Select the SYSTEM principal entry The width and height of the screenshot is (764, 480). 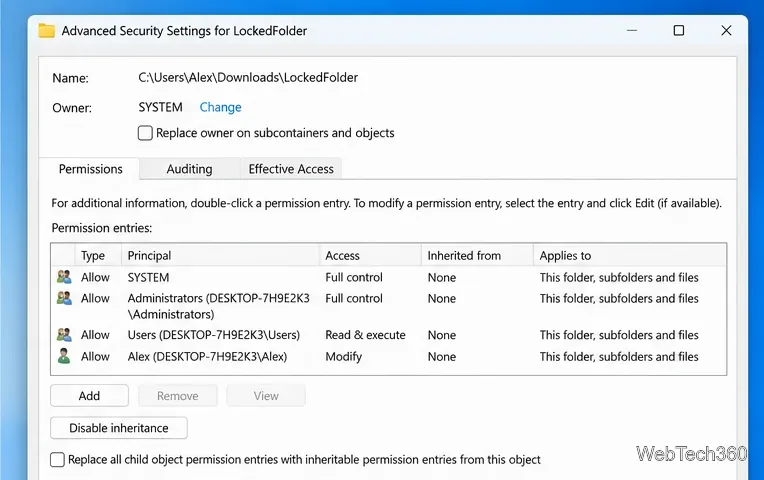coord(148,277)
